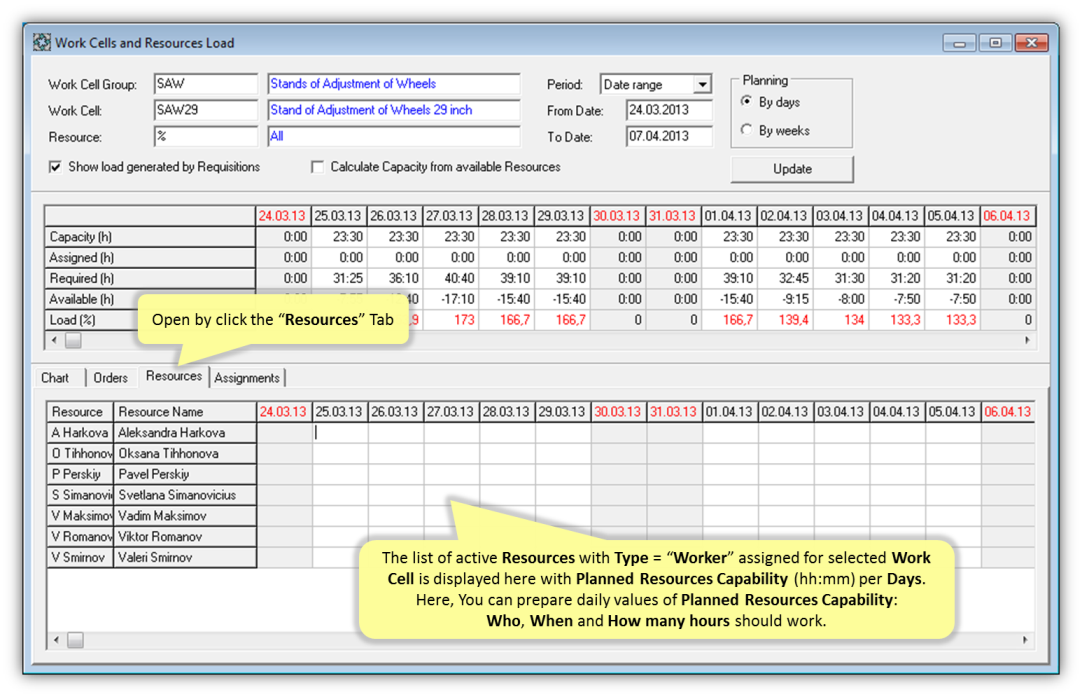Click the To Date field
The image size is (1082, 697).
pos(669,137)
